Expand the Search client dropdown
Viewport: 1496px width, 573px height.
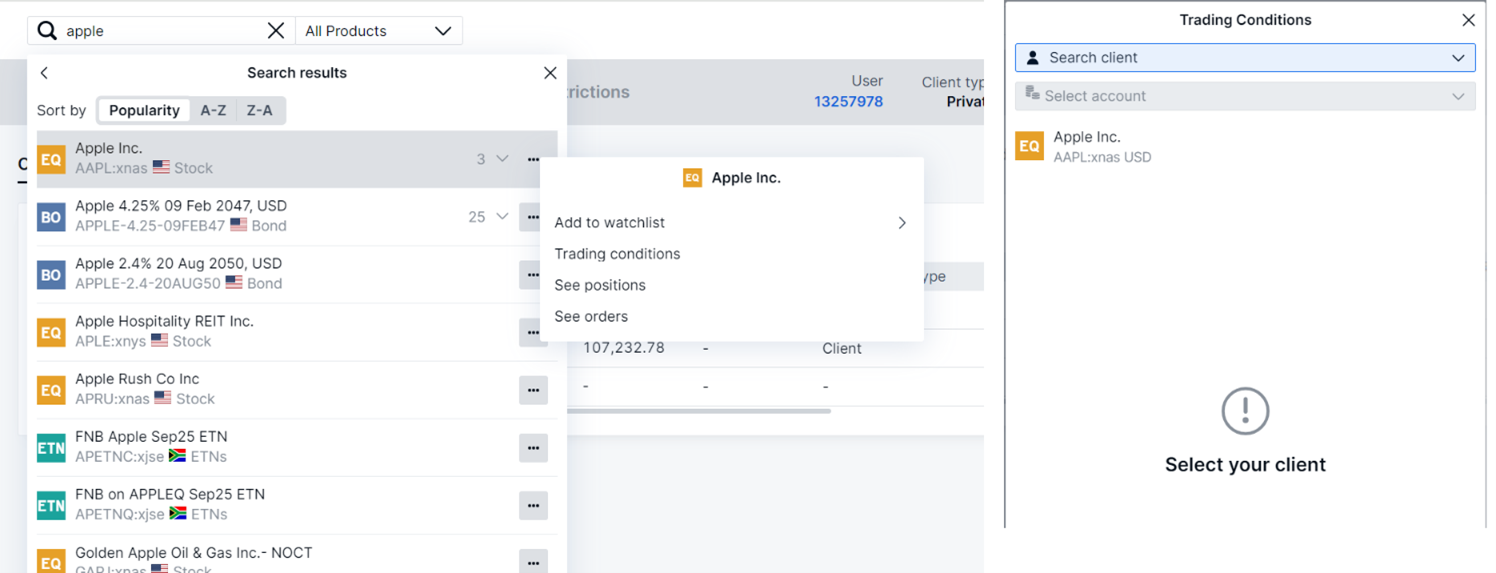[x=1245, y=58]
